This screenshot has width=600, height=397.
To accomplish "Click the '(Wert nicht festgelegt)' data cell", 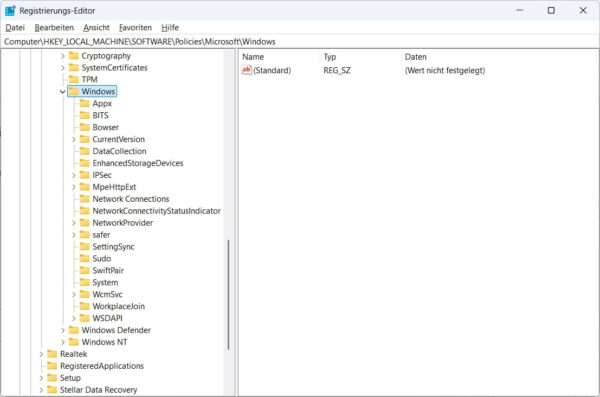I will [x=445, y=70].
